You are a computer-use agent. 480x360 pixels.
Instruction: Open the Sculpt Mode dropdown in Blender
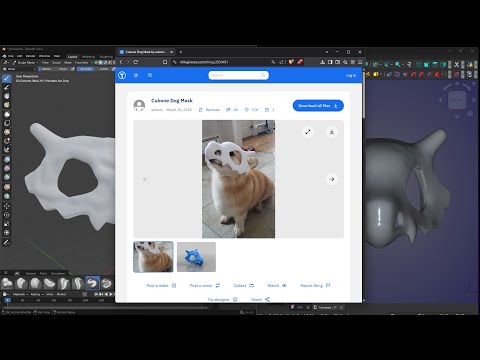point(25,62)
